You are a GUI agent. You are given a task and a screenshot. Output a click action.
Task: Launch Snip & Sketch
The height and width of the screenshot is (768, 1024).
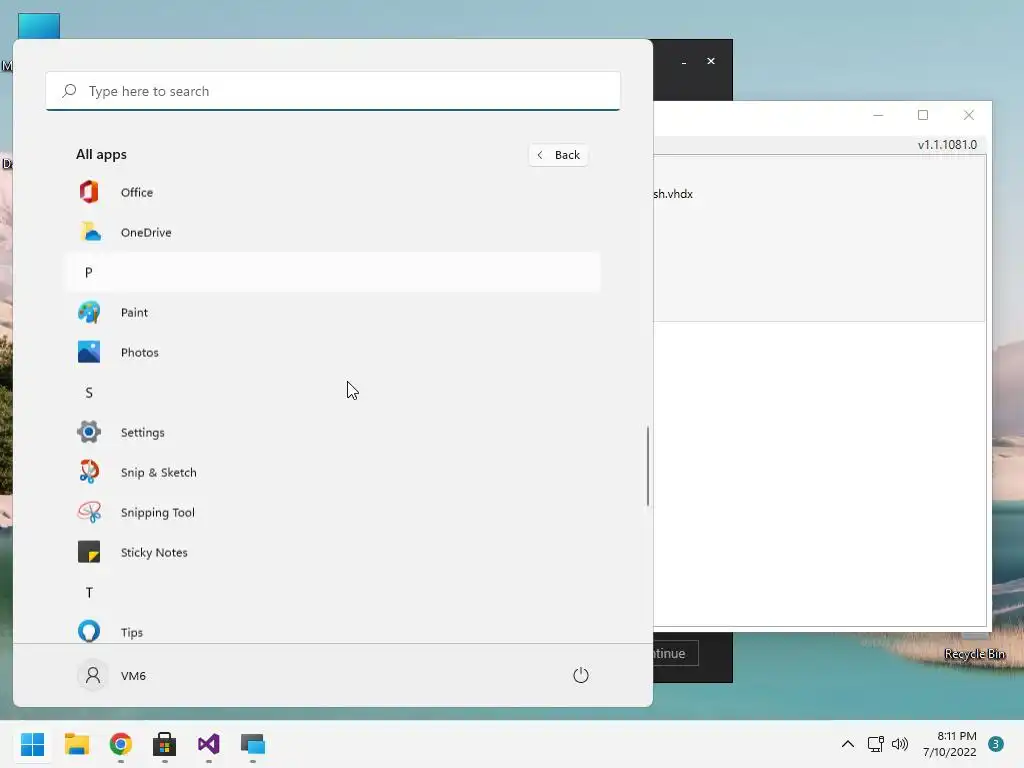(x=332, y=472)
